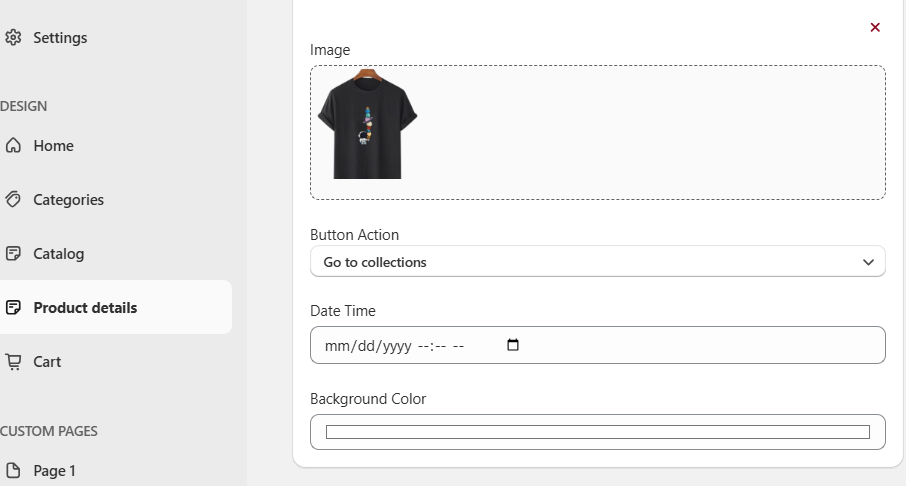The height and width of the screenshot is (486, 906).
Task: Click the Cart shopping cart icon
Action: [x=13, y=362]
